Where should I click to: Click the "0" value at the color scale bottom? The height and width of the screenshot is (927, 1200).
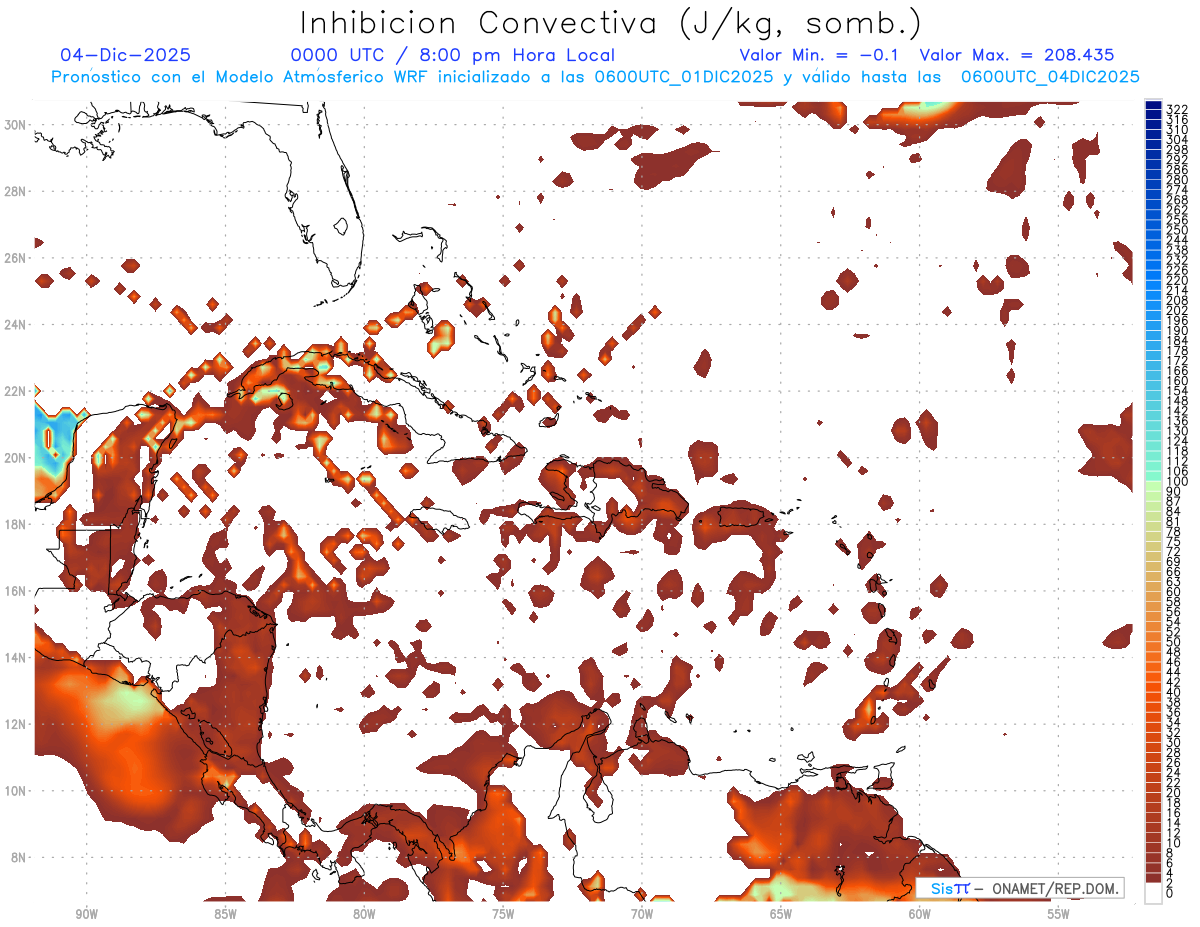[x=1171, y=894]
